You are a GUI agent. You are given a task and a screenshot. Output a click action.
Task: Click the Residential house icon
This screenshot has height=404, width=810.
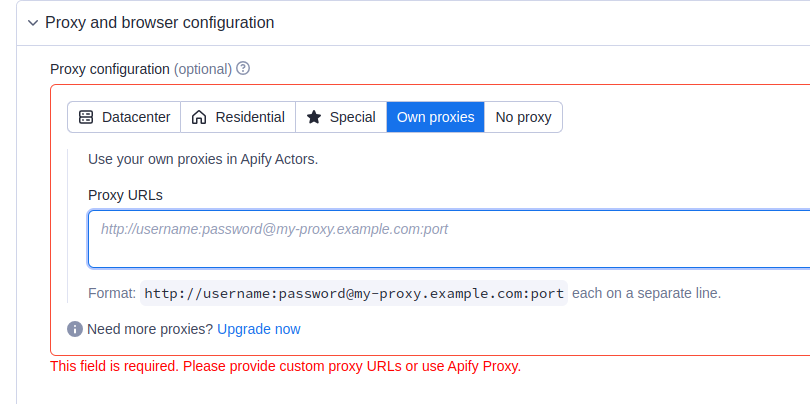tap(199, 117)
